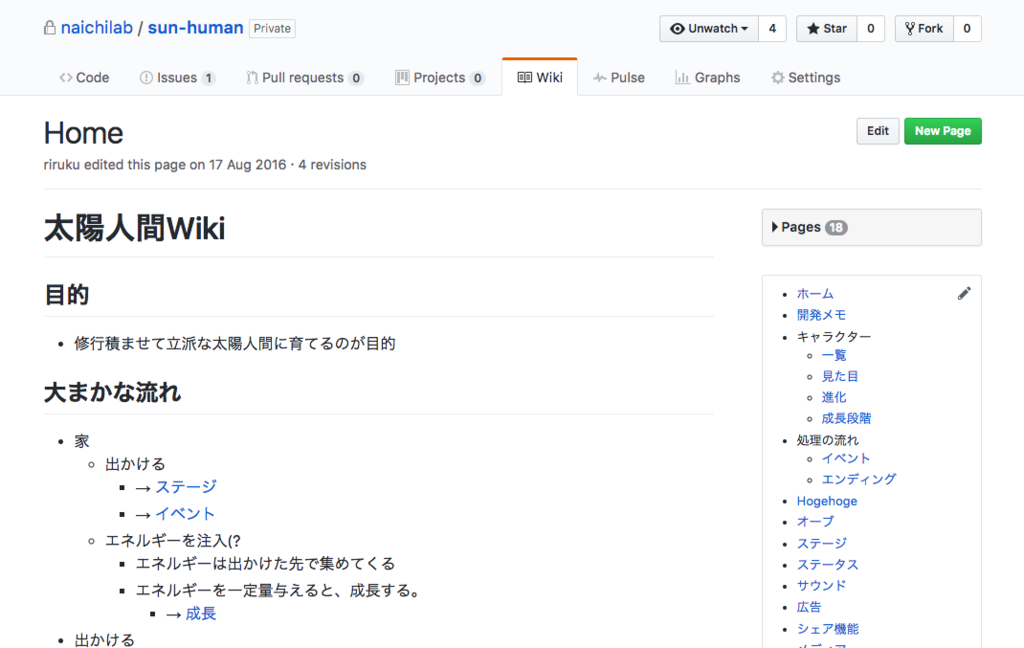Open the Graphs tab

(708, 78)
